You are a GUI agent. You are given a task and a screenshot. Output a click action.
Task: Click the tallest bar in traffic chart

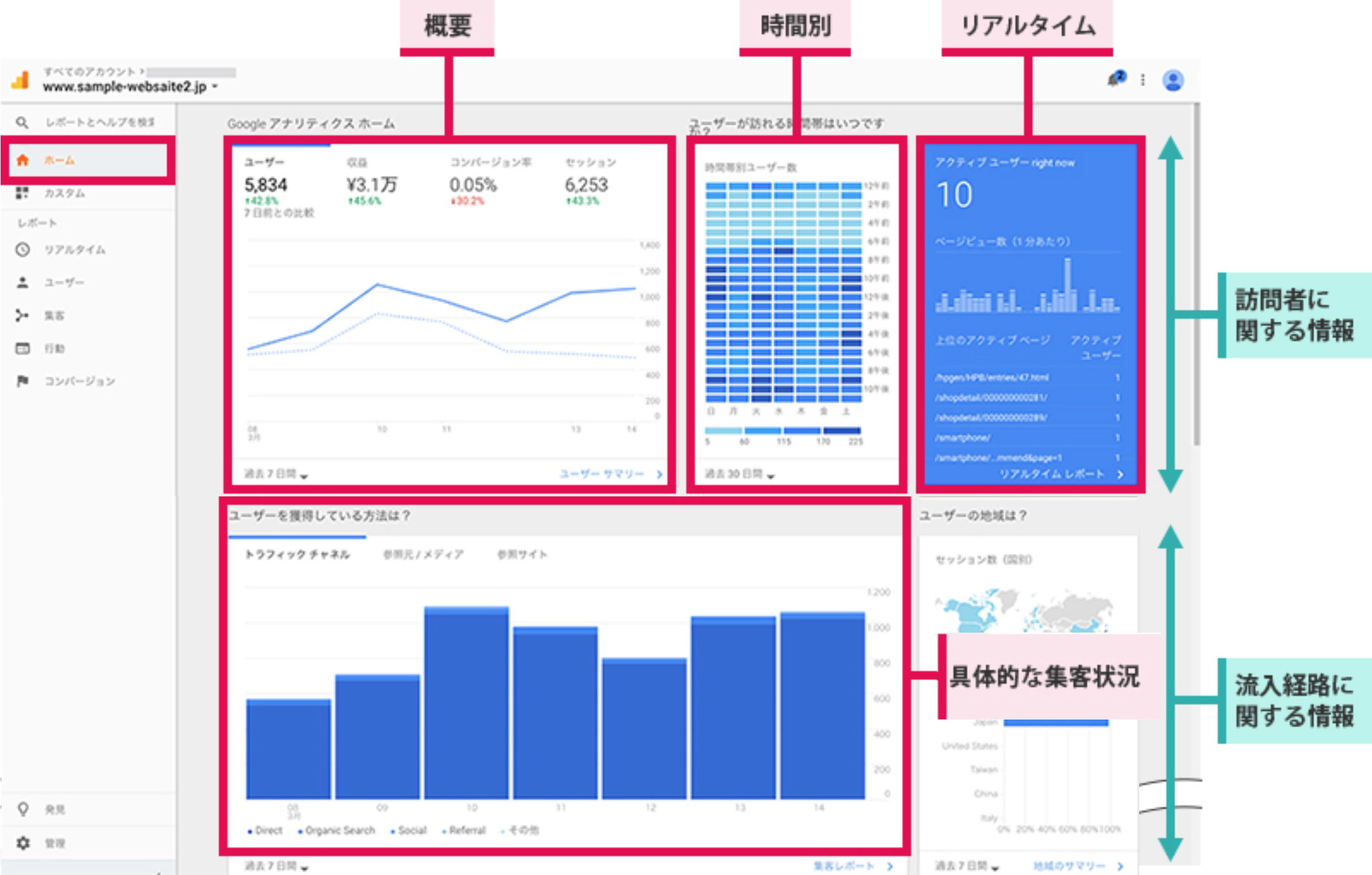coord(466,702)
